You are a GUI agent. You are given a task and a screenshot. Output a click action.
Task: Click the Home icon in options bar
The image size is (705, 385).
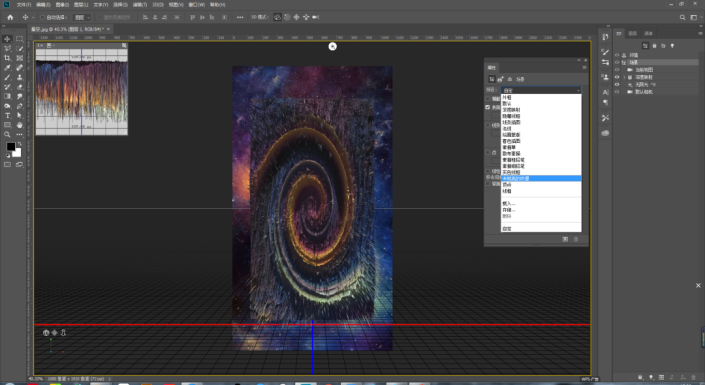10,17
